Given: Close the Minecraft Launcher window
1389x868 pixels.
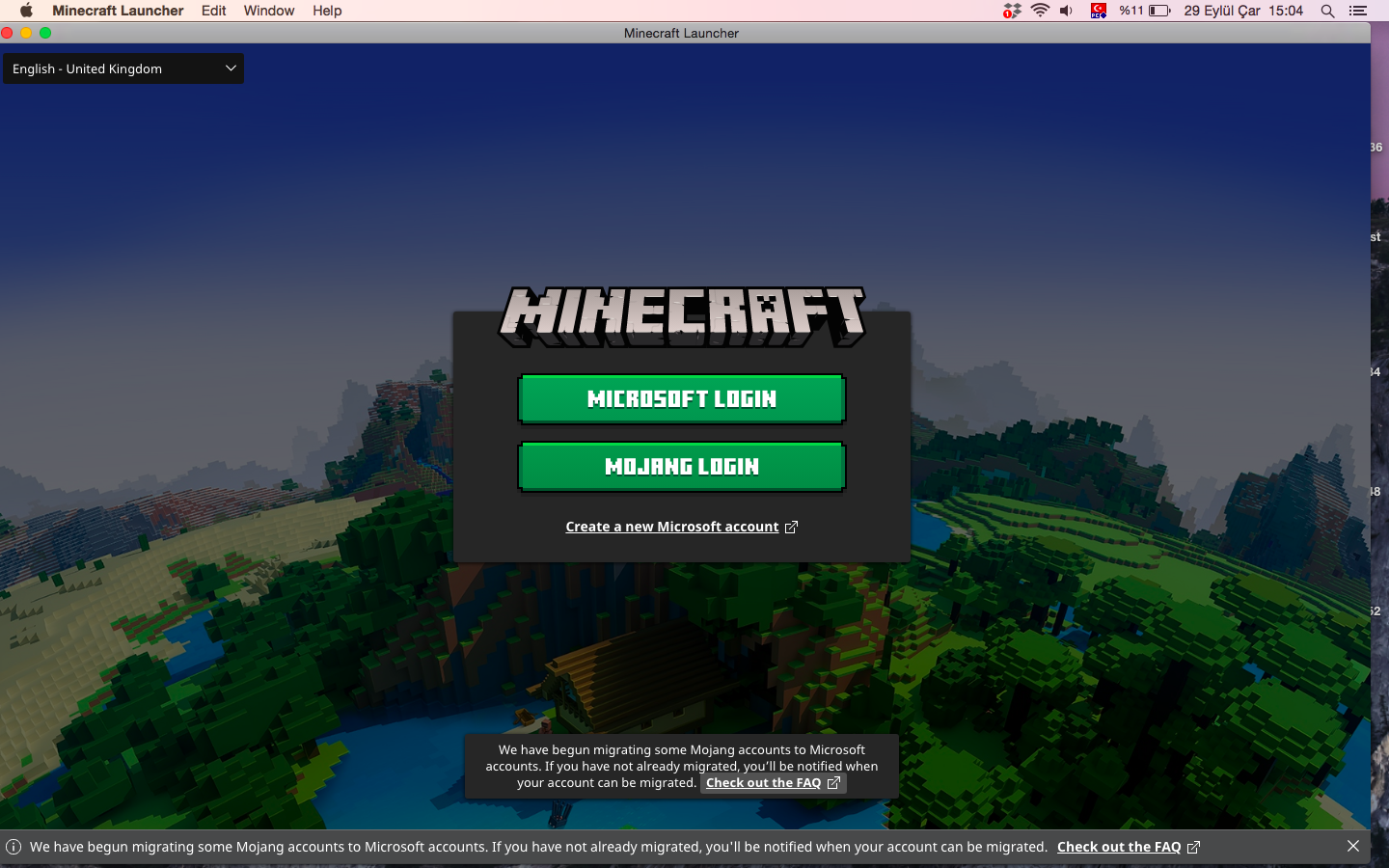Looking at the screenshot, I should pyautogui.click(x=8, y=33).
